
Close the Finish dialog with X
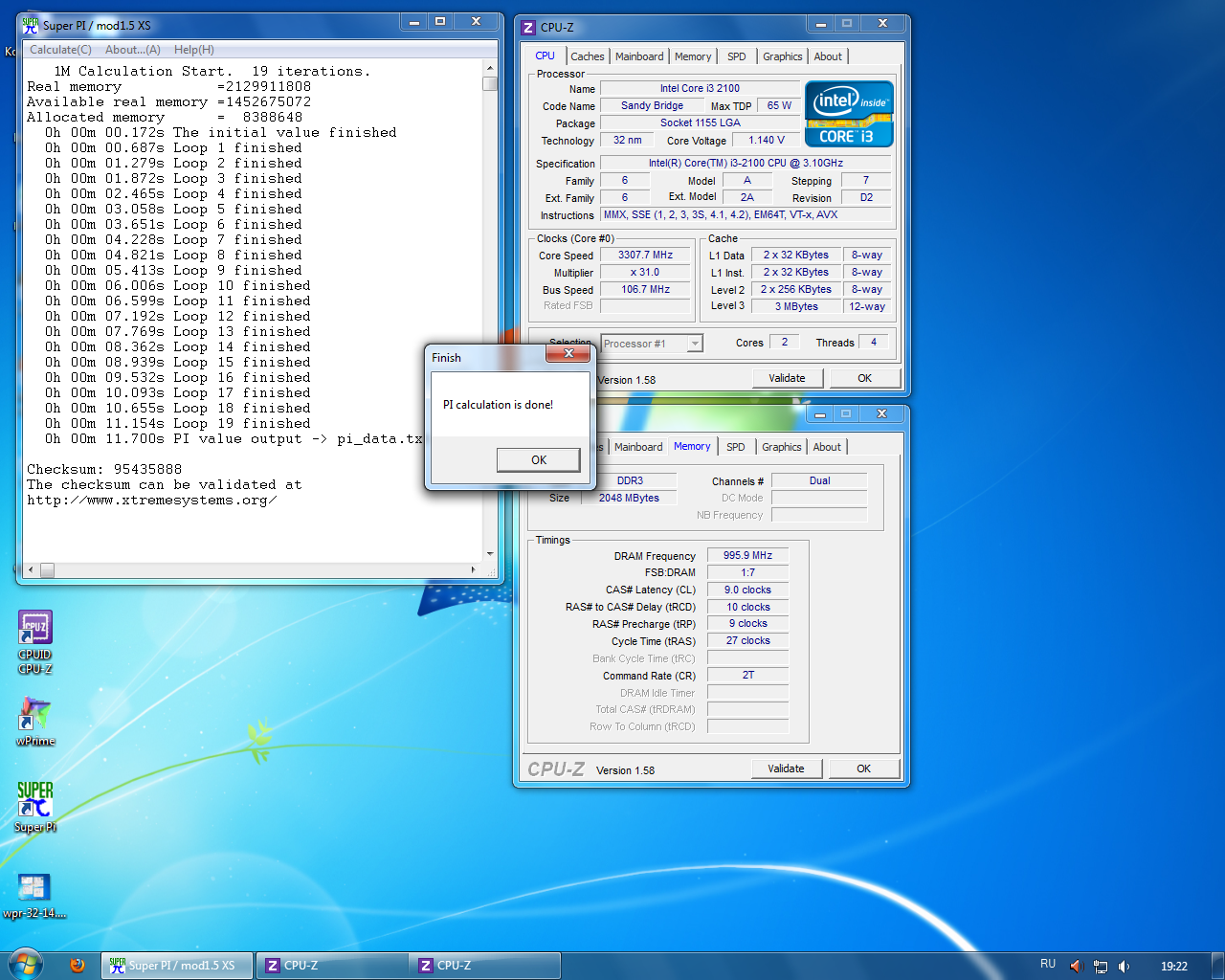pyautogui.click(x=568, y=353)
